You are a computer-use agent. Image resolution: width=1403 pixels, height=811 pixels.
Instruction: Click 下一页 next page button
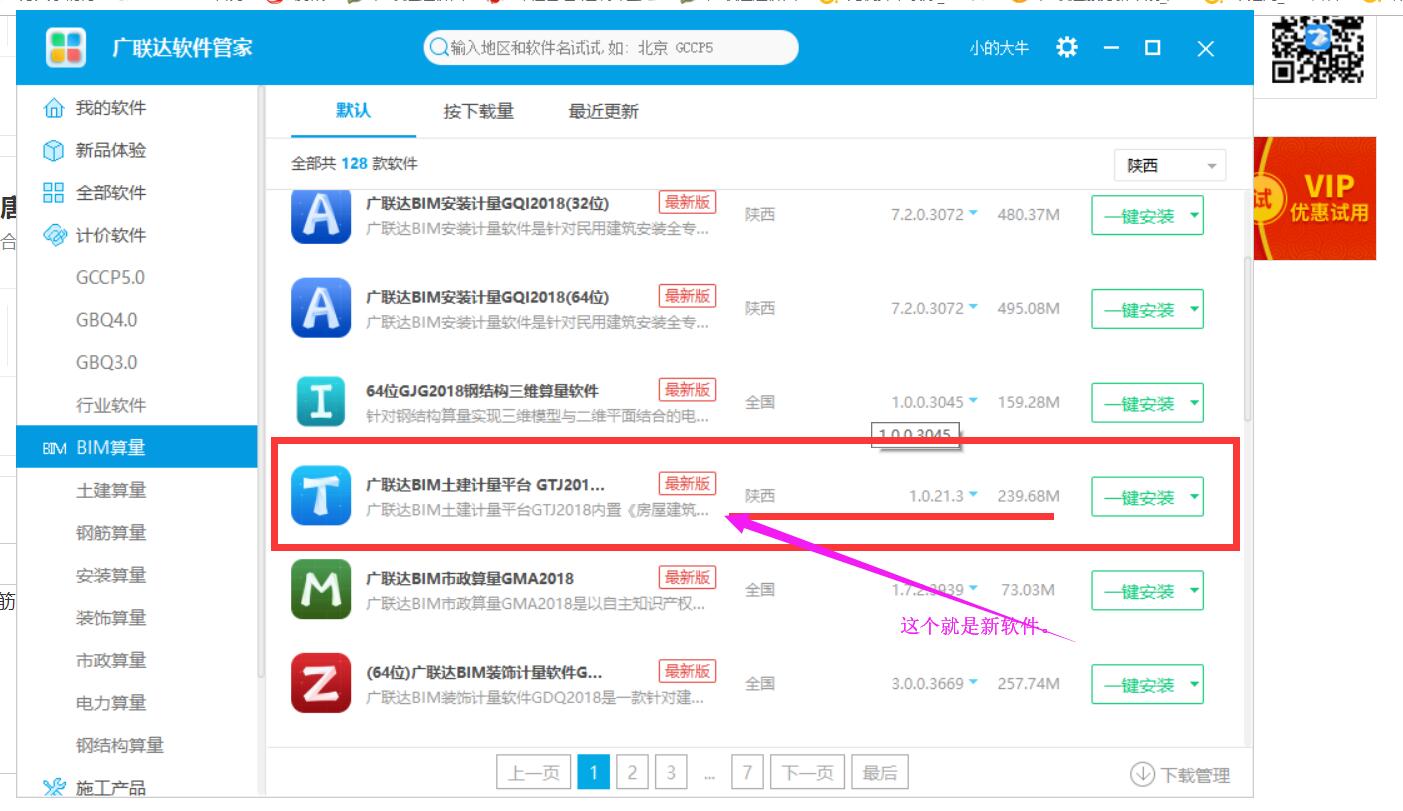coord(807,772)
